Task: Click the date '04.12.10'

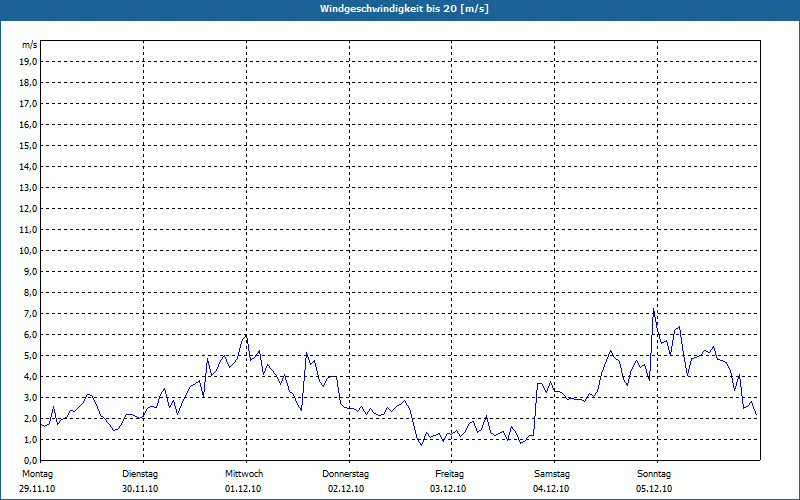Action: (x=551, y=489)
